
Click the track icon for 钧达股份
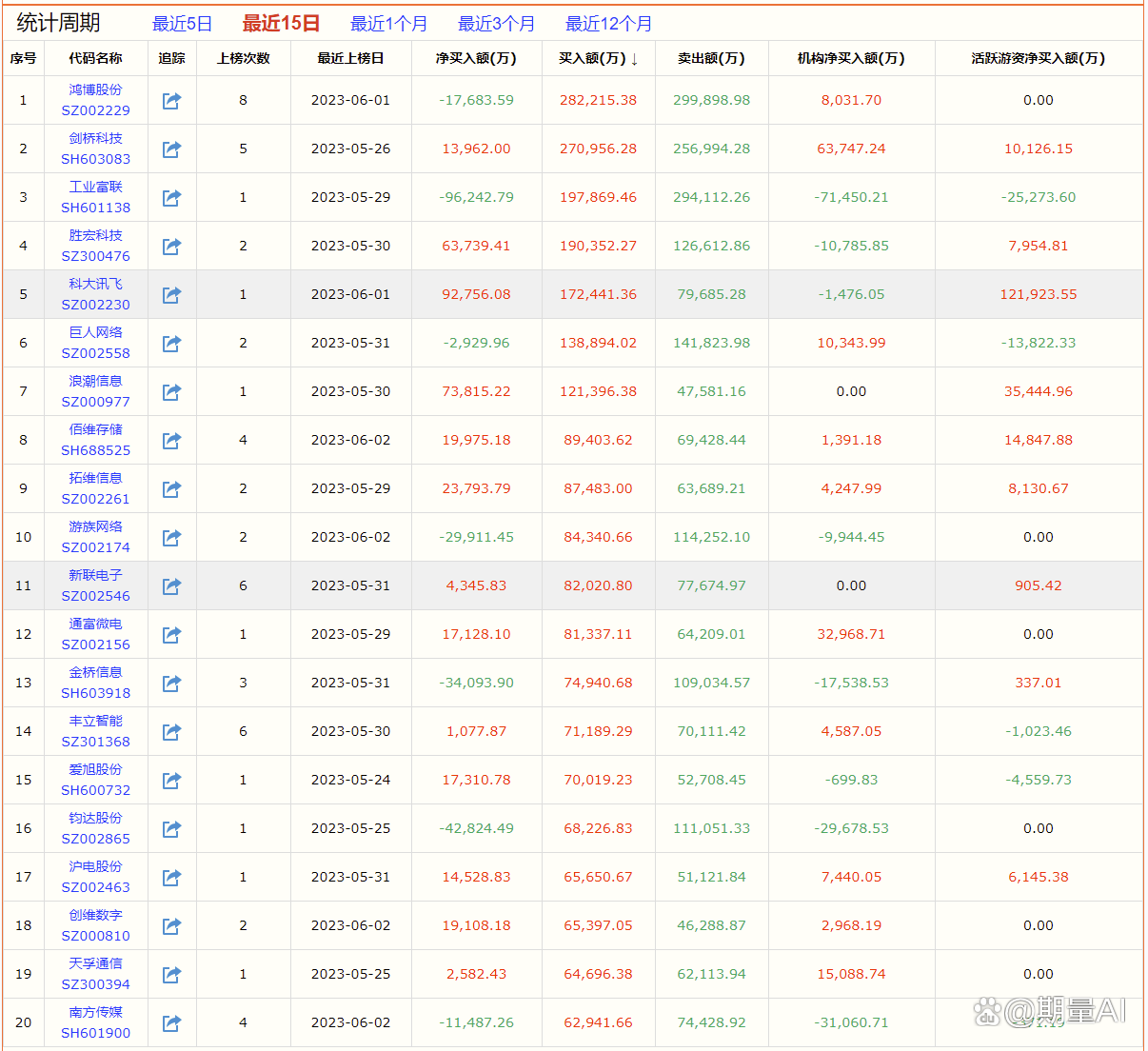click(171, 829)
